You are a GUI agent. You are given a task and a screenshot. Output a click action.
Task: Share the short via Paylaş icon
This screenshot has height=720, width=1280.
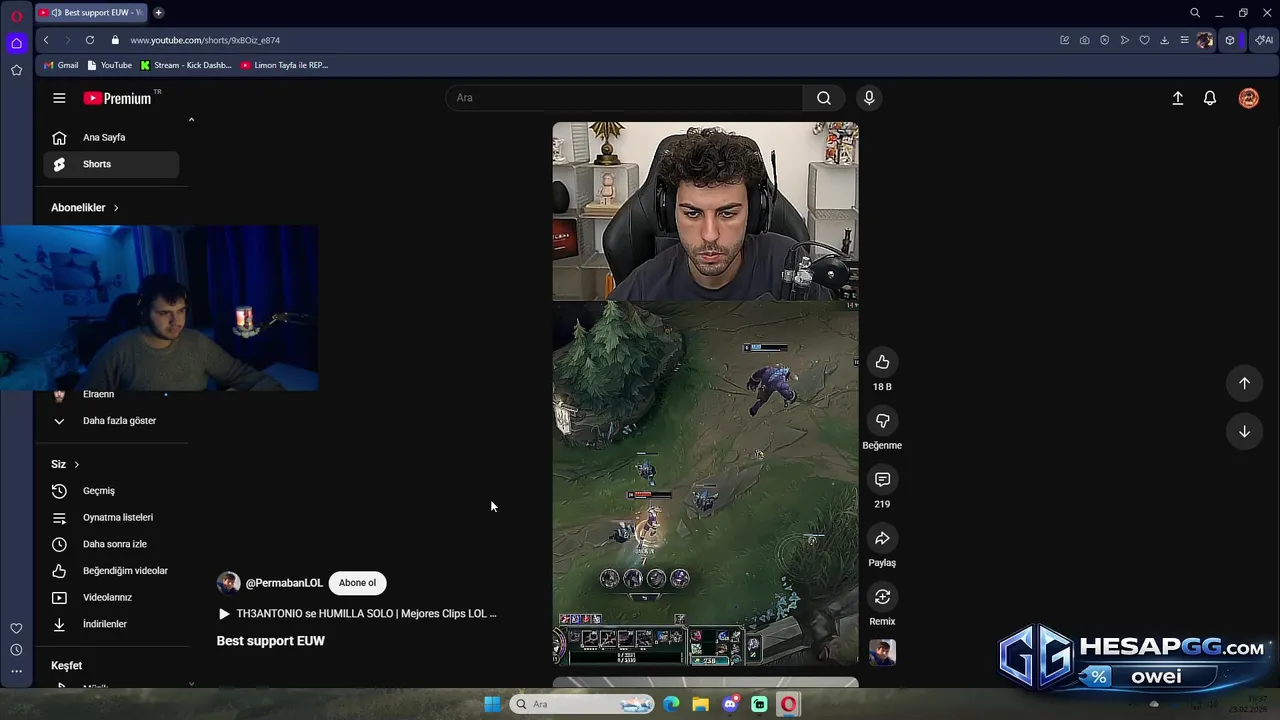pyautogui.click(x=882, y=538)
